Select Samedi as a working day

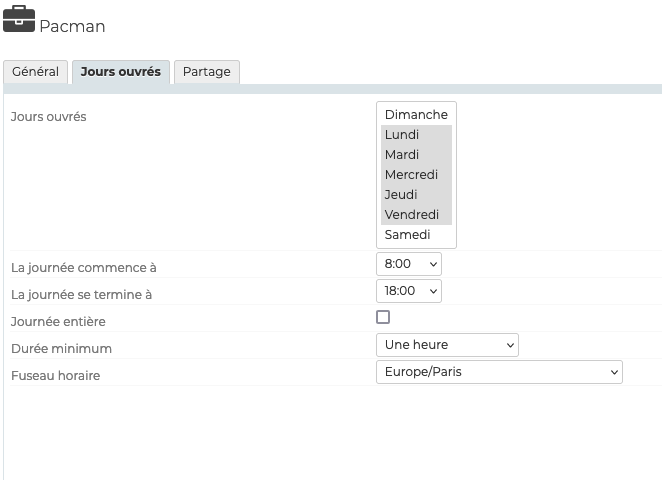(x=416, y=235)
